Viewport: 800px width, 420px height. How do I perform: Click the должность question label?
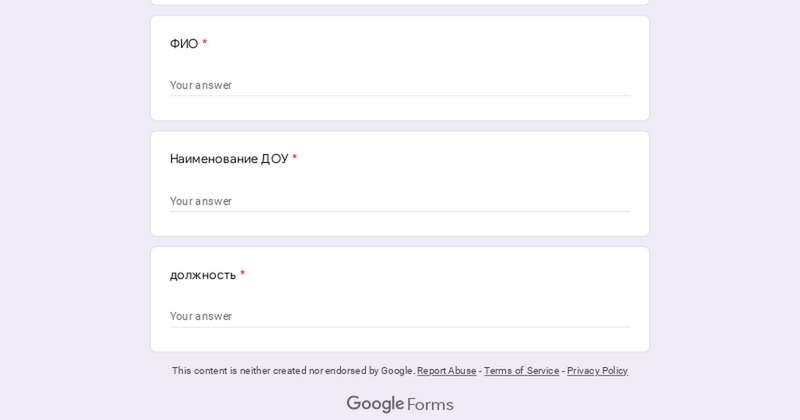[x=203, y=275]
